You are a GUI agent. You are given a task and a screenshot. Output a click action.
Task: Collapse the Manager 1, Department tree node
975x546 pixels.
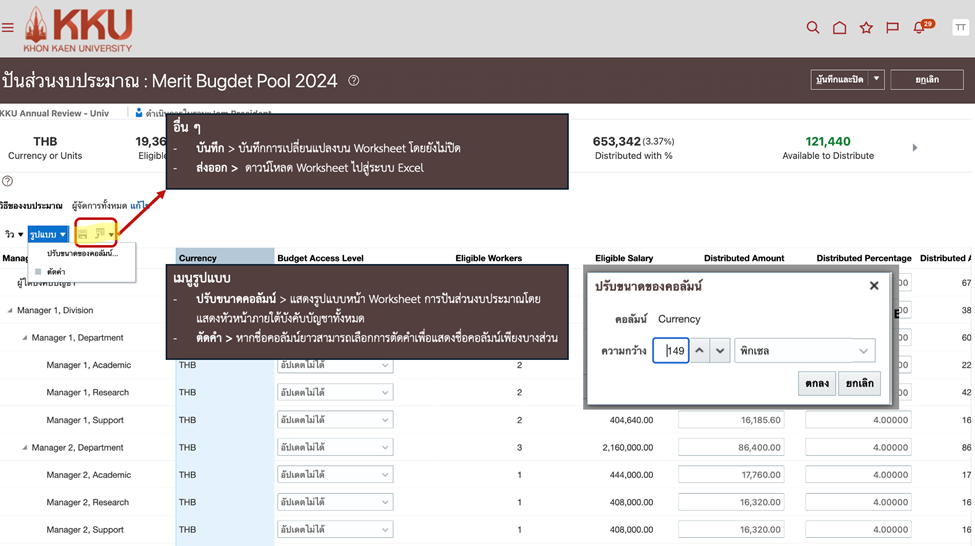[24, 338]
